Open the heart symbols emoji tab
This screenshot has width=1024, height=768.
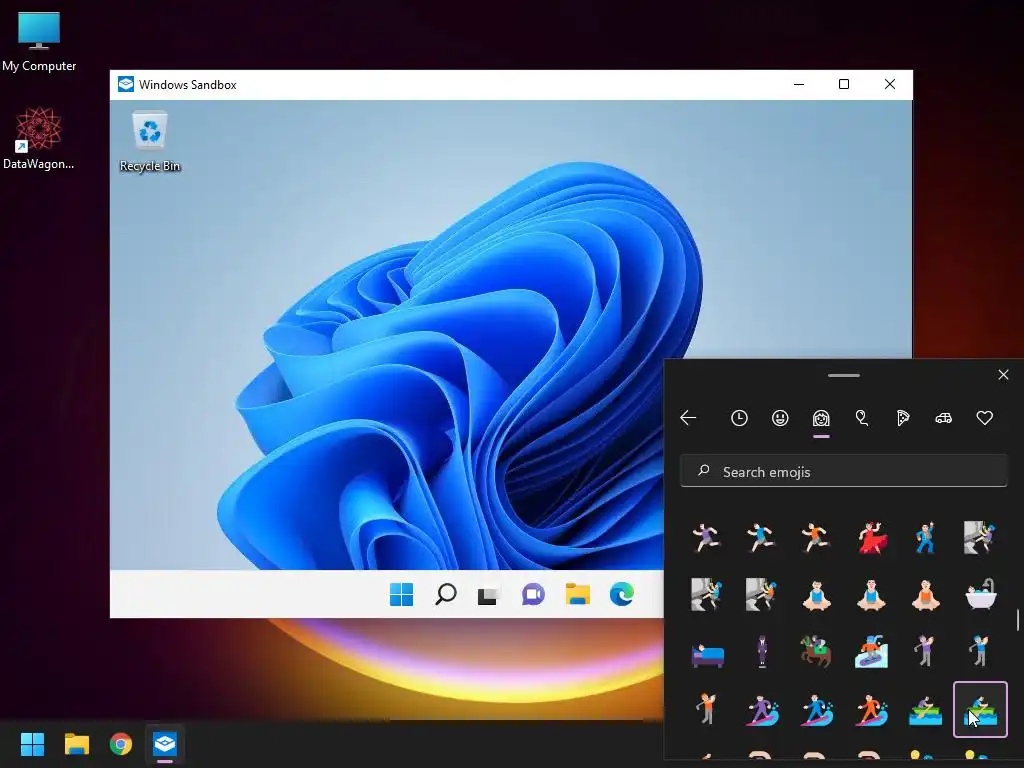(x=985, y=418)
